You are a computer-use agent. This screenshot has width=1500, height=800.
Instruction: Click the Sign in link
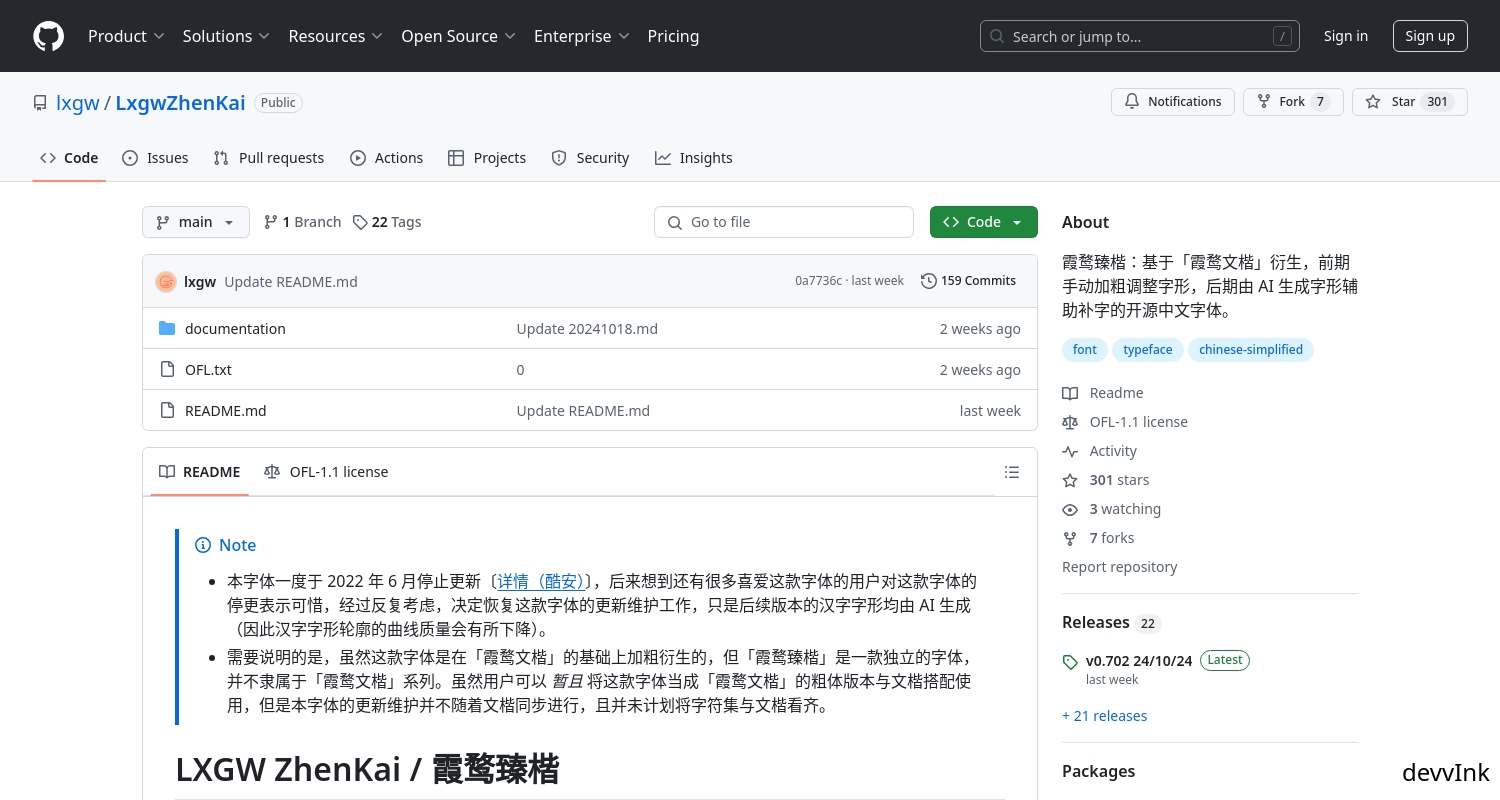1346,36
